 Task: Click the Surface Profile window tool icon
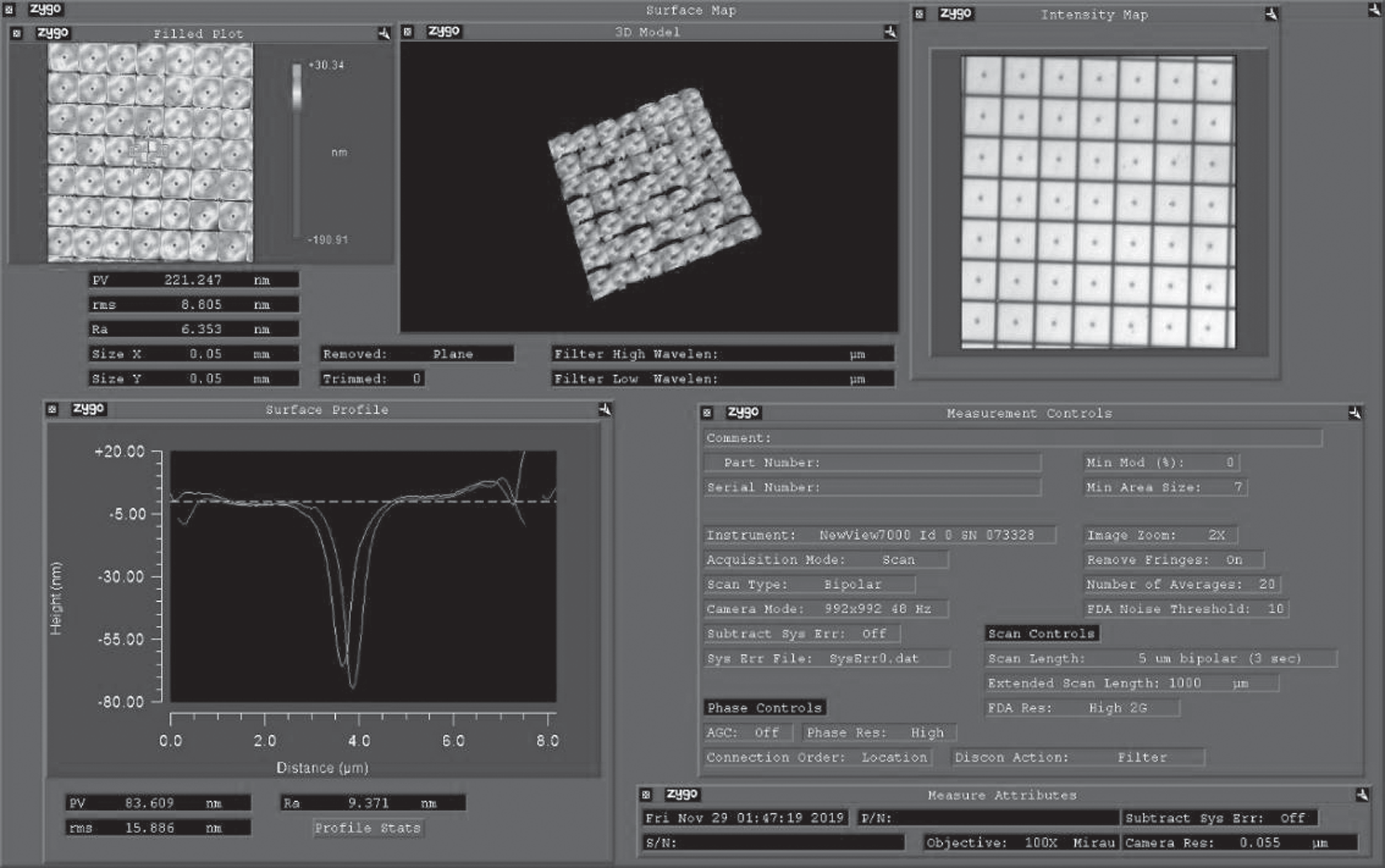pyautogui.click(x=605, y=409)
